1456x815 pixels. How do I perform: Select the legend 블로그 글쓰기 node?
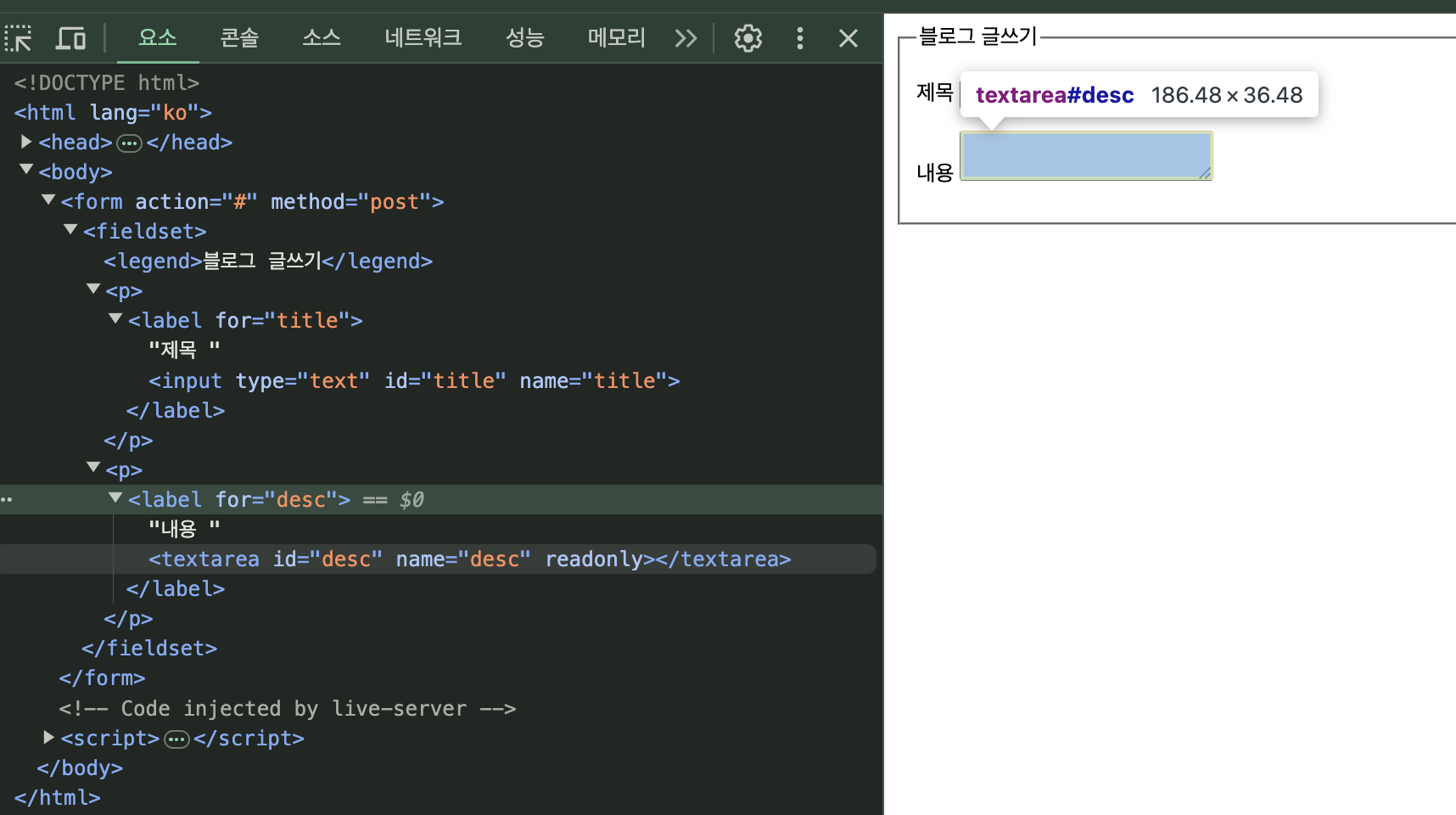268,261
